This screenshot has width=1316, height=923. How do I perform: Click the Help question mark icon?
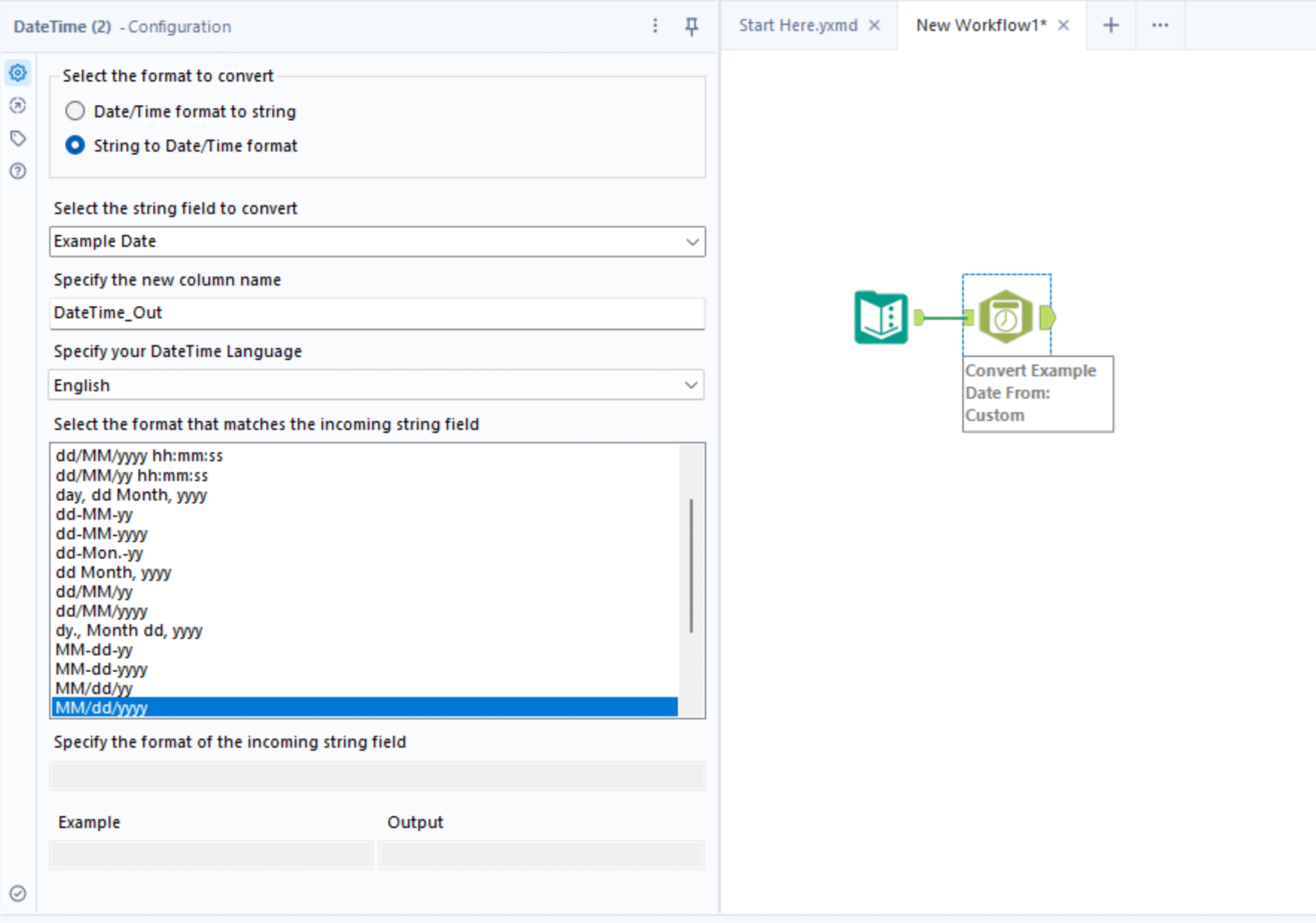point(17,171)
